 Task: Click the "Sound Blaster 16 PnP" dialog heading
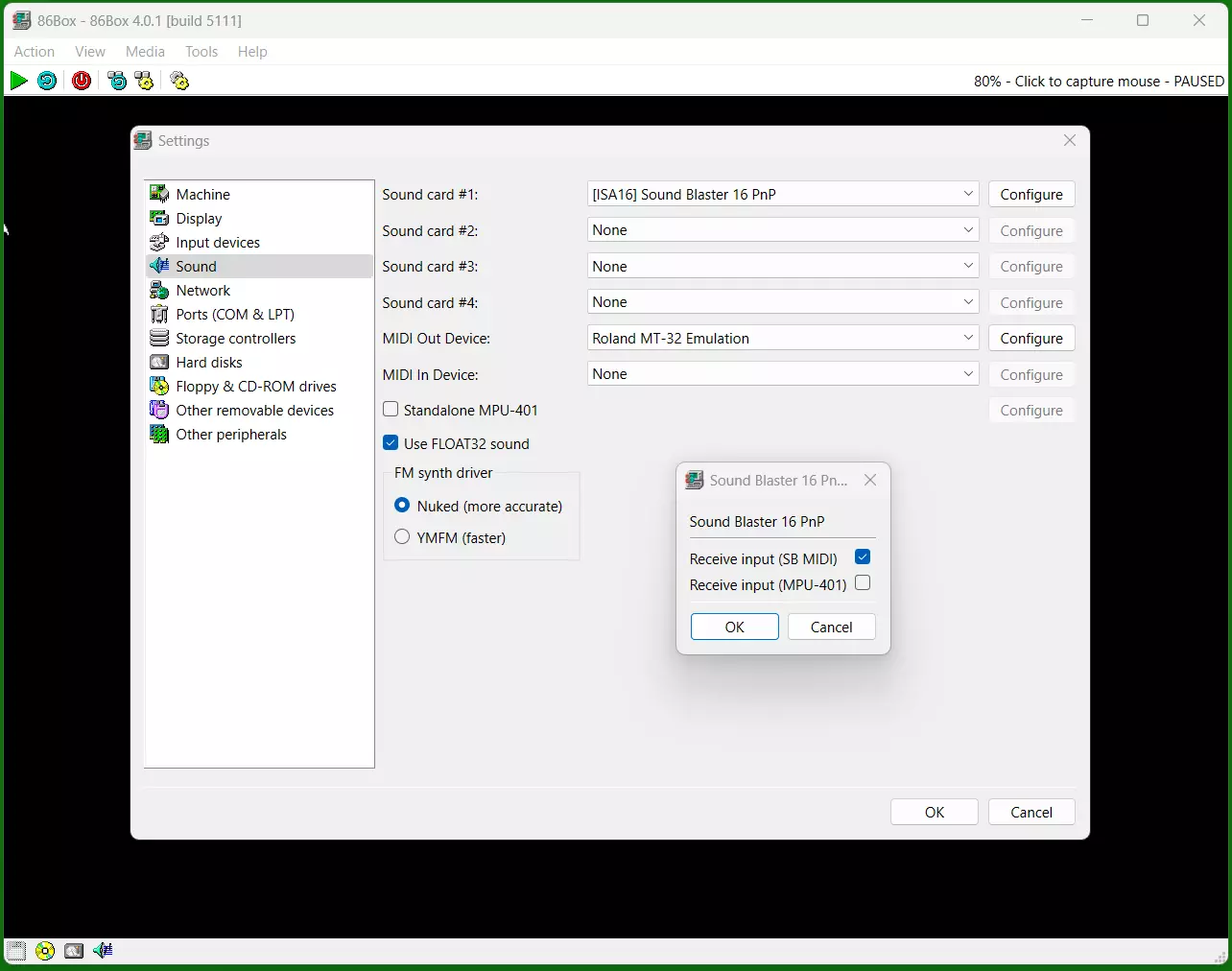click(x=757, y=522)
